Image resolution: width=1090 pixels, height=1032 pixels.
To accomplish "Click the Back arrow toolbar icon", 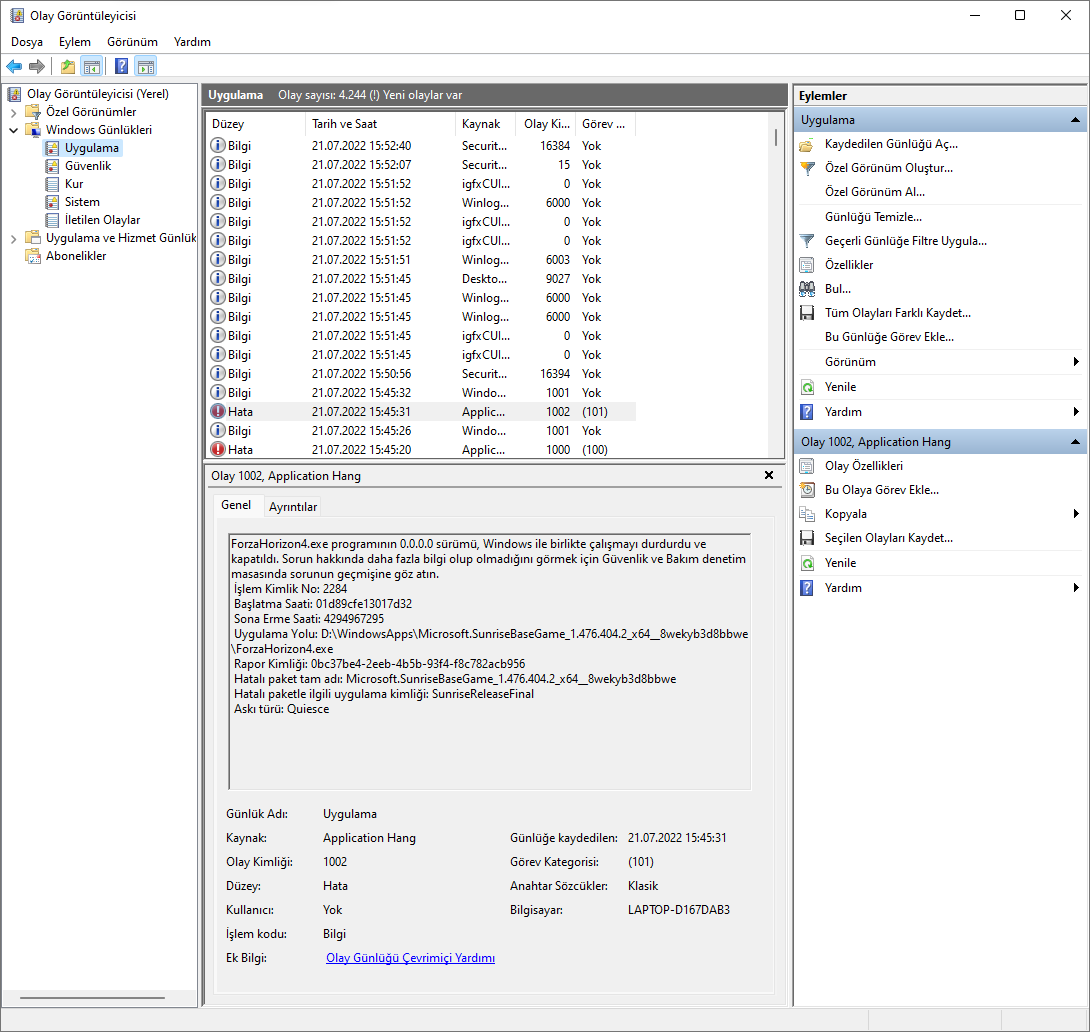I will point(14,67).
